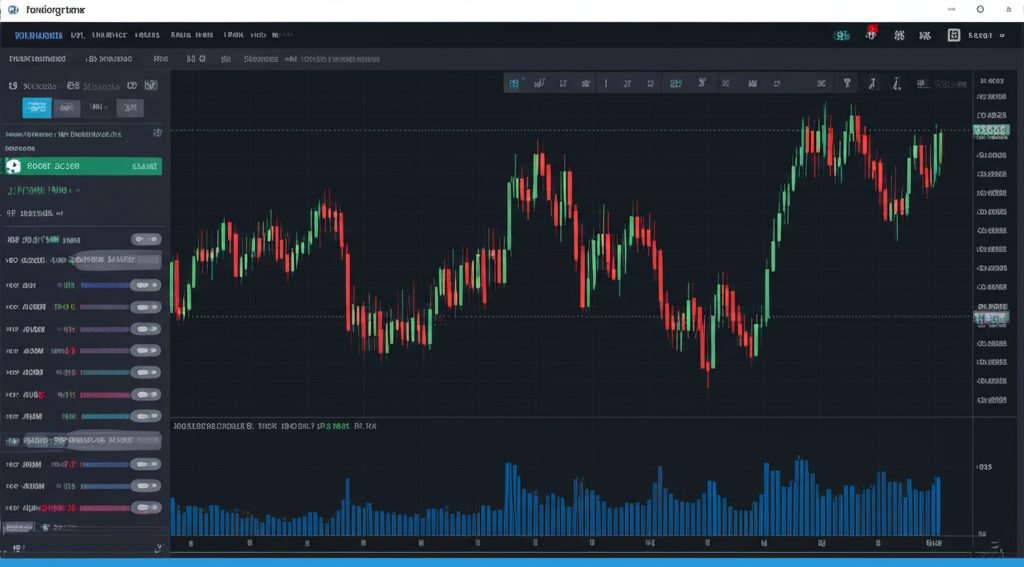Screen dimensions: 1024x567
Task: Select the T-shaped text tool in chart toolbar
Action: [x=847, y=84]
